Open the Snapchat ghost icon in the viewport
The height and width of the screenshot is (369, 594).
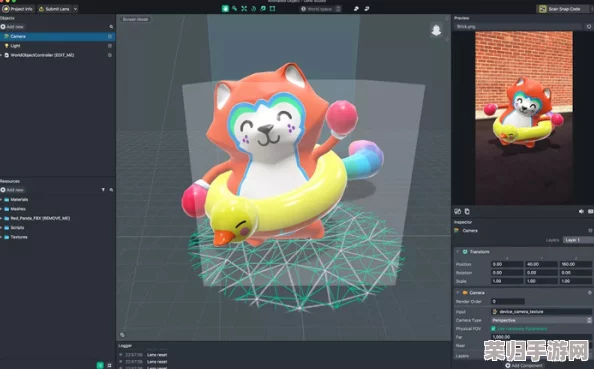(x=436, y=30)
